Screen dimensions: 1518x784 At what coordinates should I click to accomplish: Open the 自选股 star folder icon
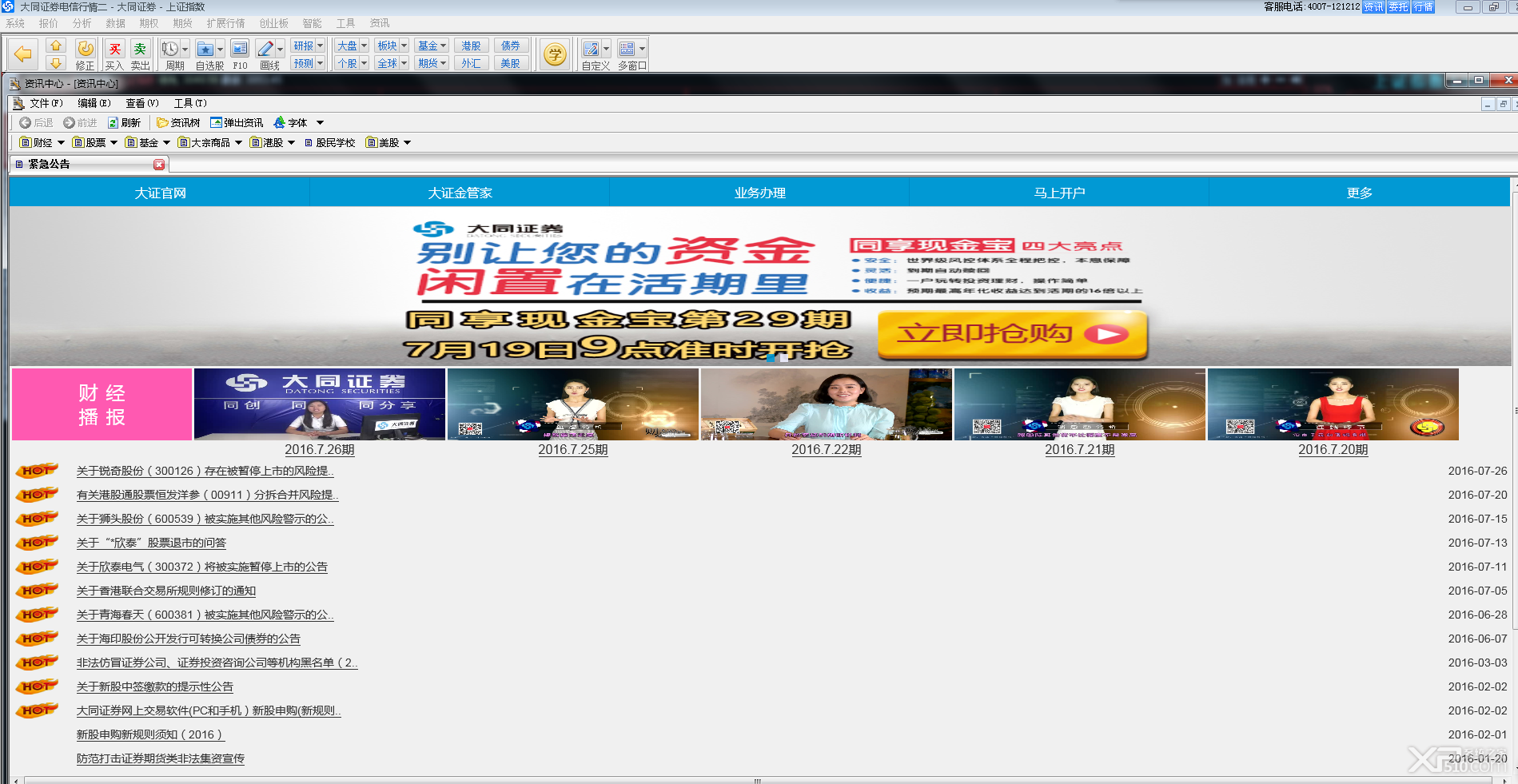(205, 49)
